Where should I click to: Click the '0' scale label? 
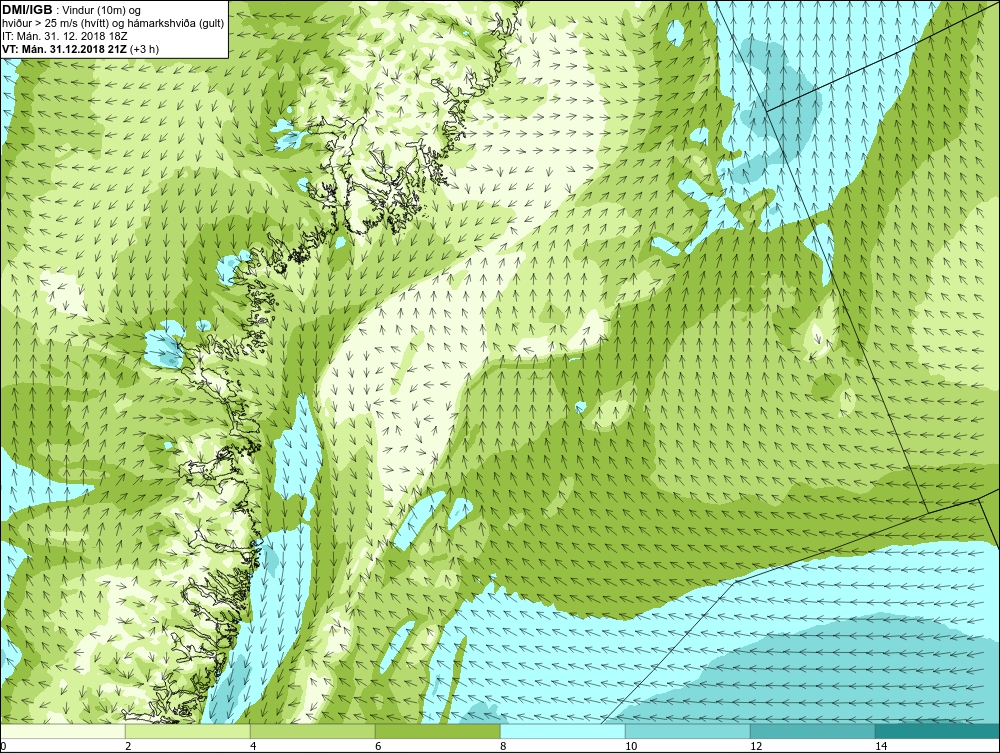[3, 746]
